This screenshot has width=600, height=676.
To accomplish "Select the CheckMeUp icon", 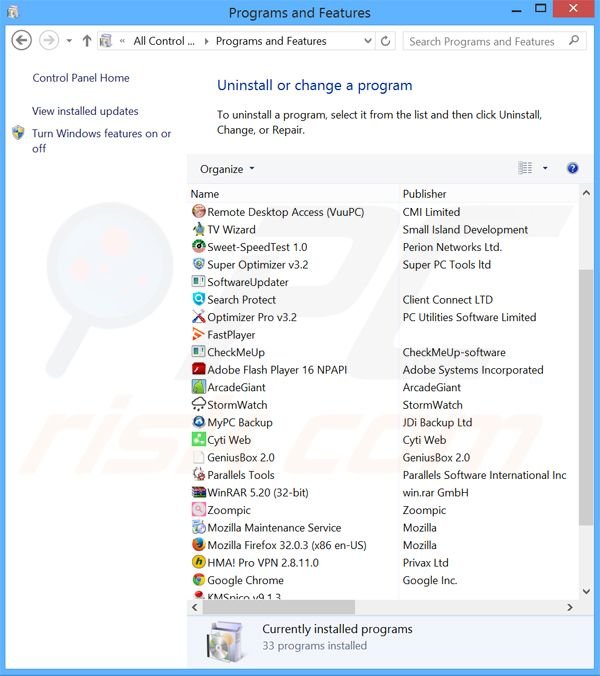I will 199,352.
